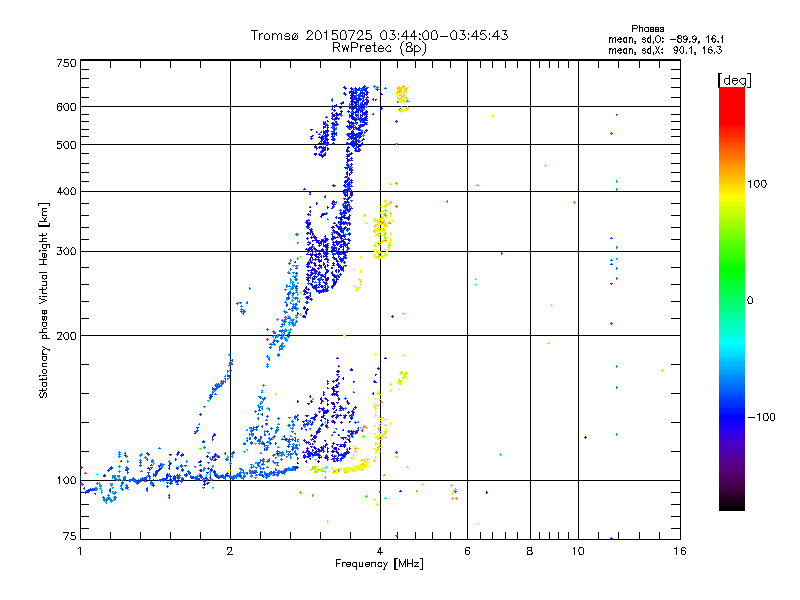Click the x-axis tick label '16'
The image size is (800, 600).
(x=680, y=551)
